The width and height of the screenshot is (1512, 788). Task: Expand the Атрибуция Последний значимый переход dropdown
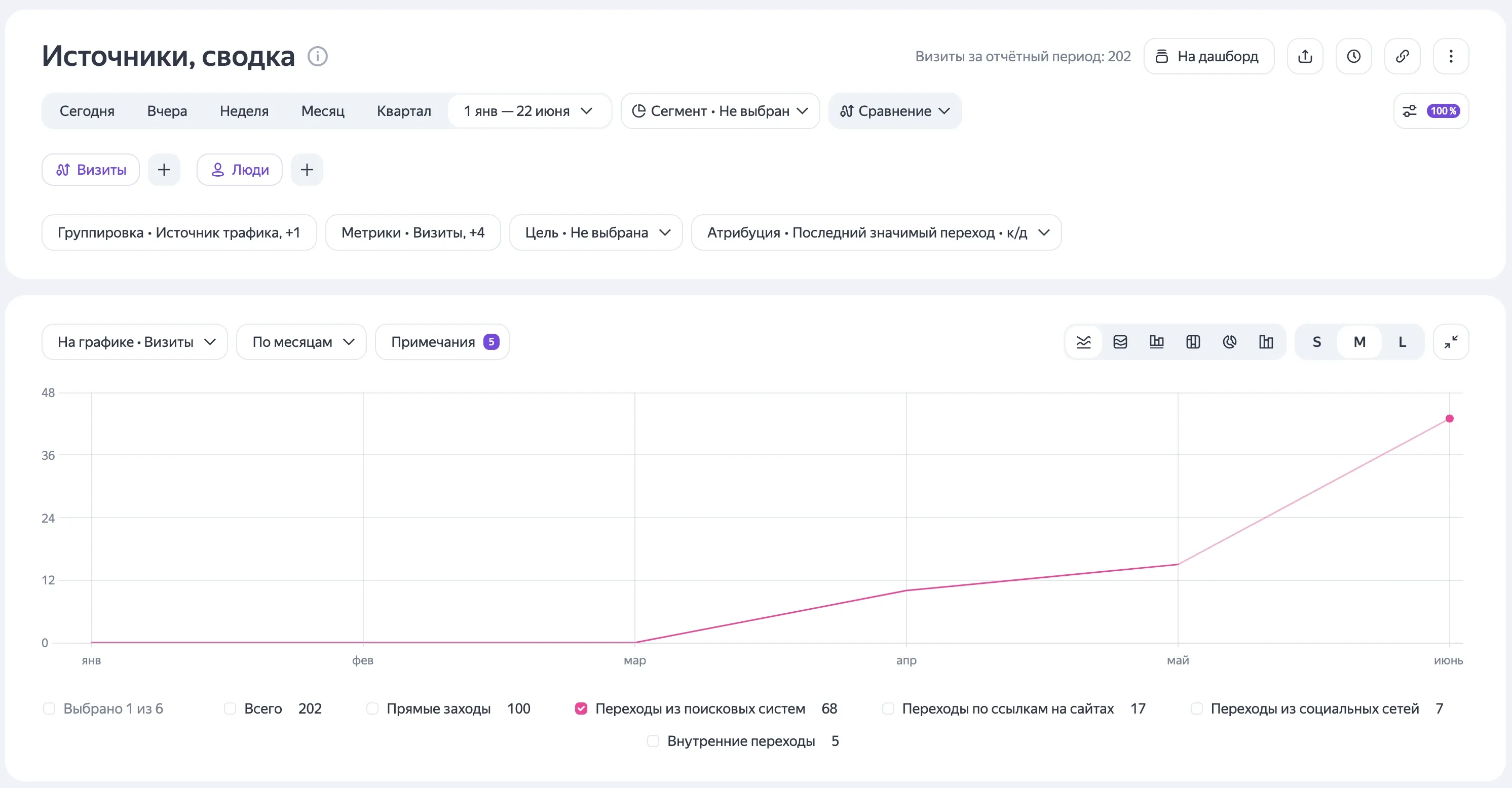(876, 232)
